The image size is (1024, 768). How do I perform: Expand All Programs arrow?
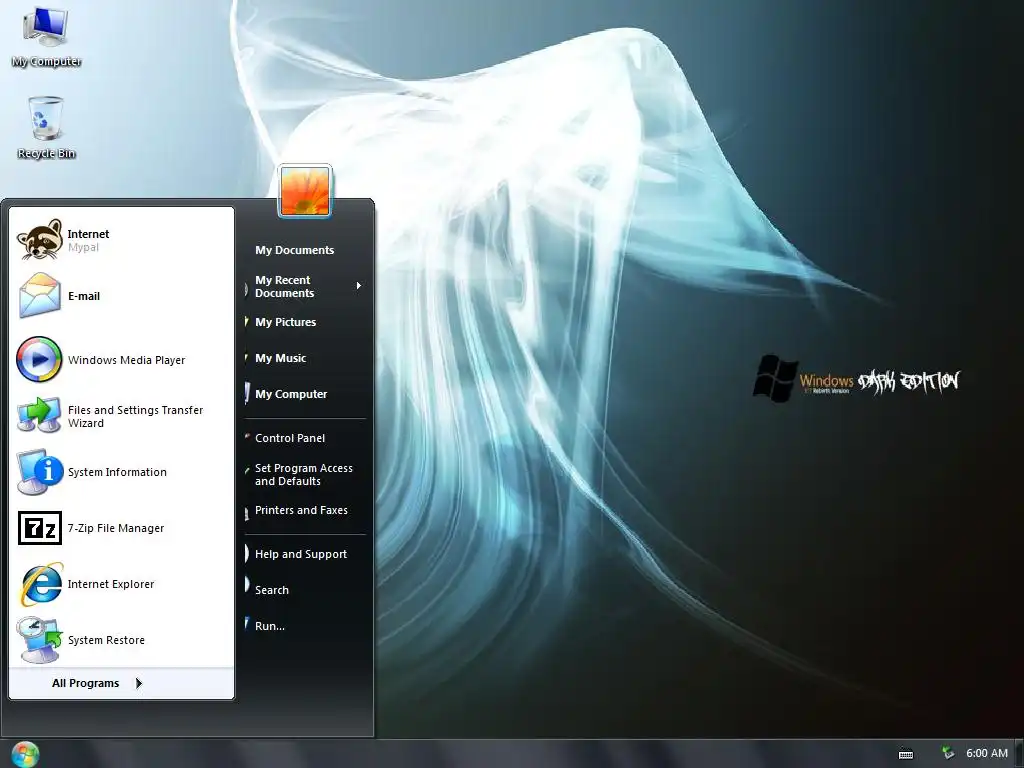138,683
